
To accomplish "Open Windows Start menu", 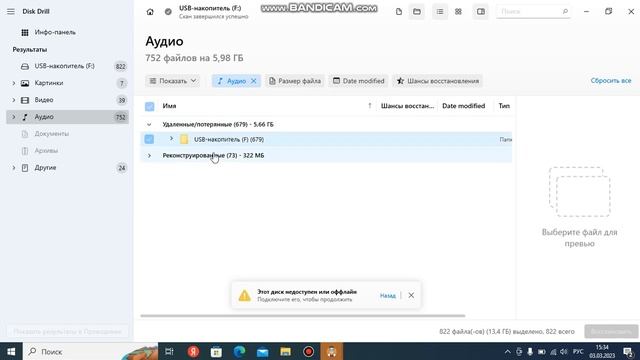I will [x=11, y=351].
